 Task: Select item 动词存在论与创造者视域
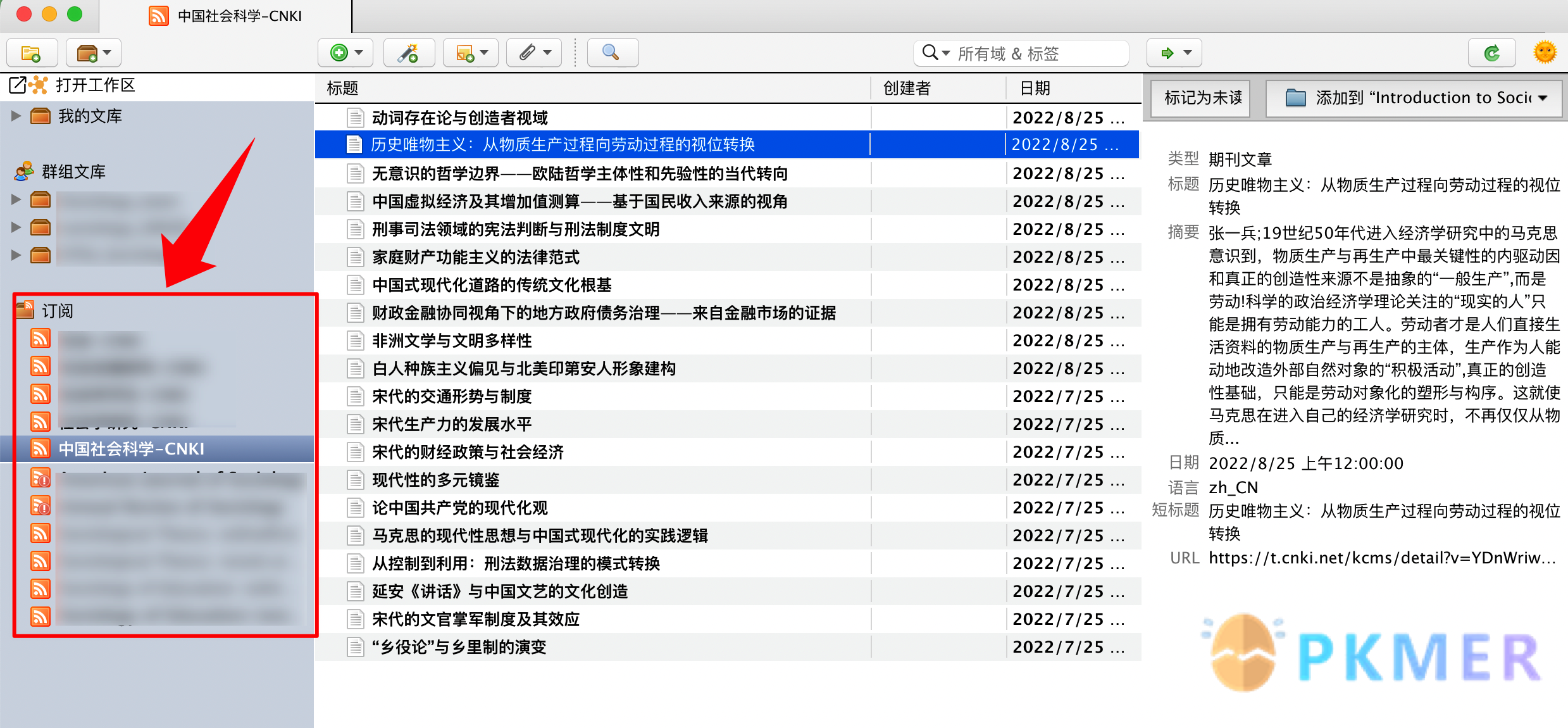pos(728,118)
